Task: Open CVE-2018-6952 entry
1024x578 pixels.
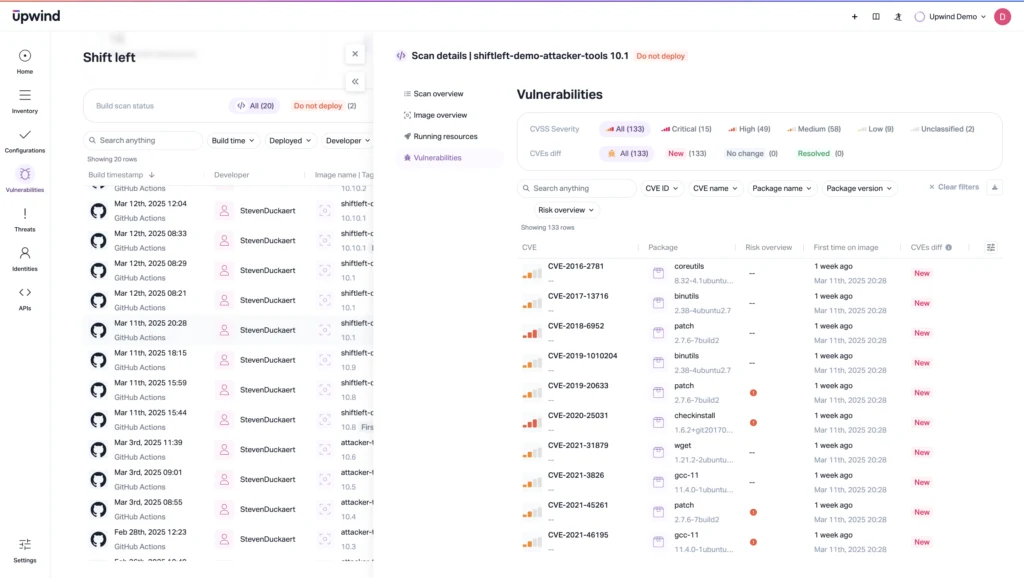Action: click(x=575, y=326)
